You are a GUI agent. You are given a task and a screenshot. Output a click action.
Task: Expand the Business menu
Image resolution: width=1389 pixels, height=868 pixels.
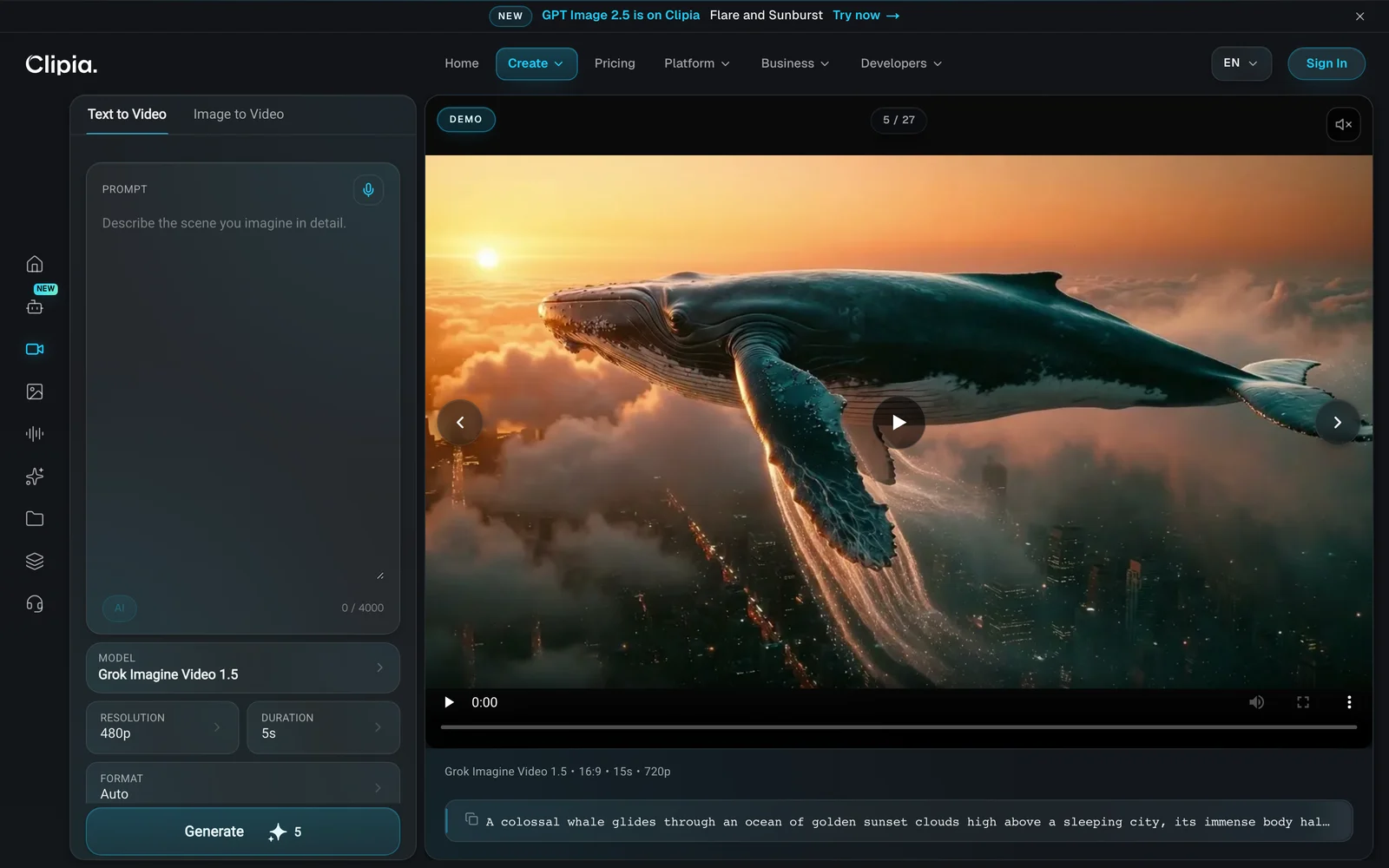tap(795, 63)
